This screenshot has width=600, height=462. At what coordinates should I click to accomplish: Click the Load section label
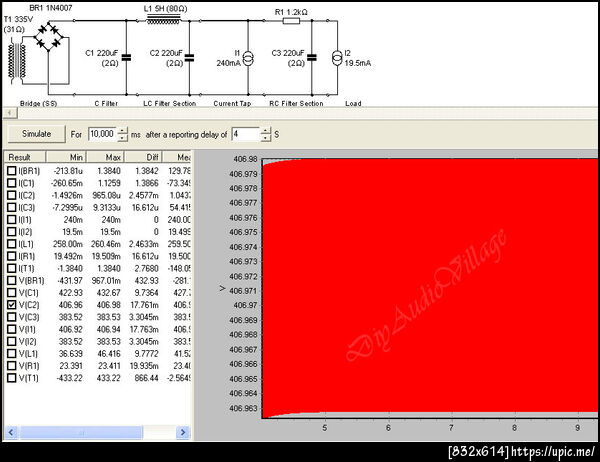(x=353, y=103)
